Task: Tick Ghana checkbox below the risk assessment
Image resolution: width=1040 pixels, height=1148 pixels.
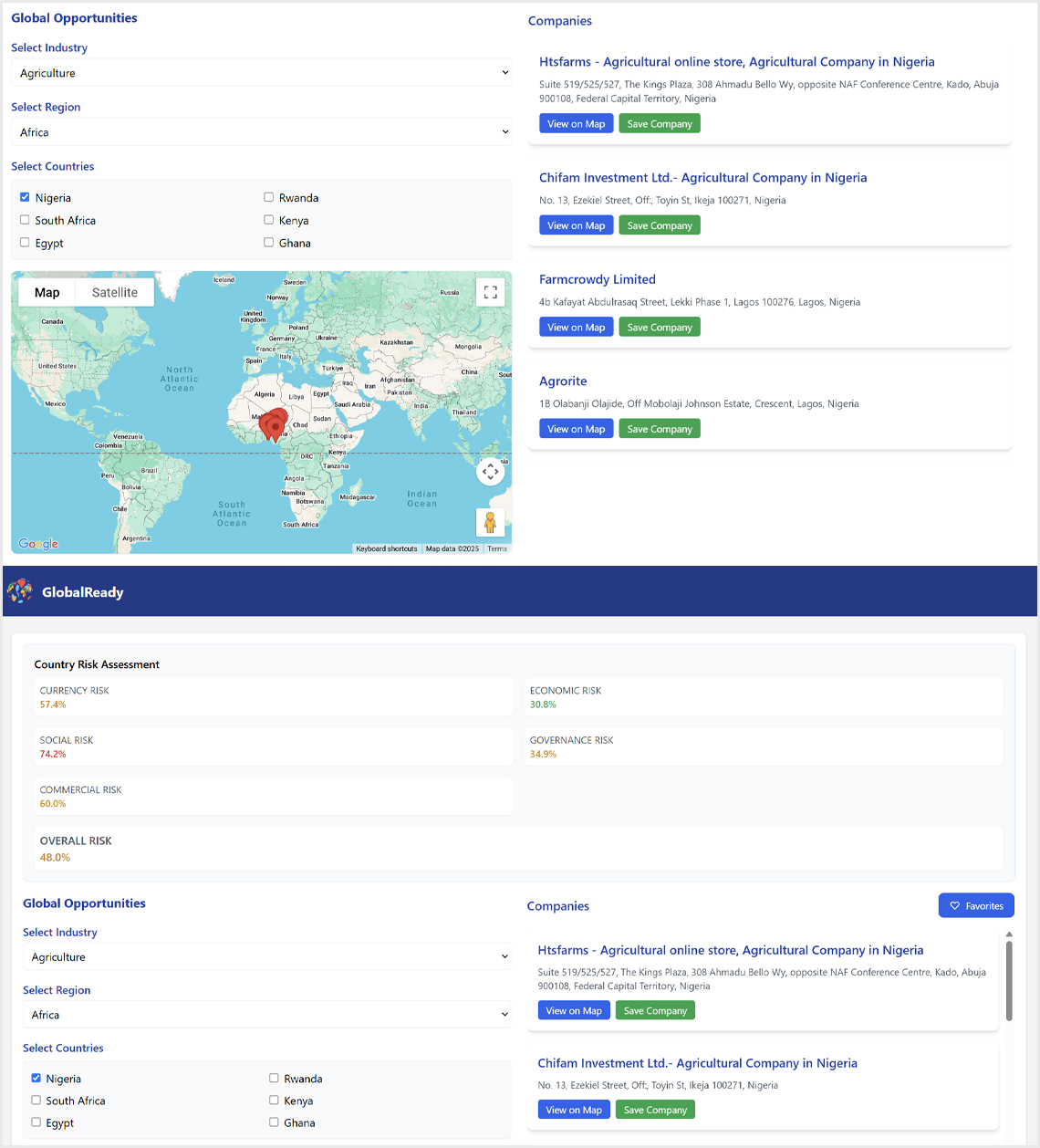Action: [x=274, y=1122]
